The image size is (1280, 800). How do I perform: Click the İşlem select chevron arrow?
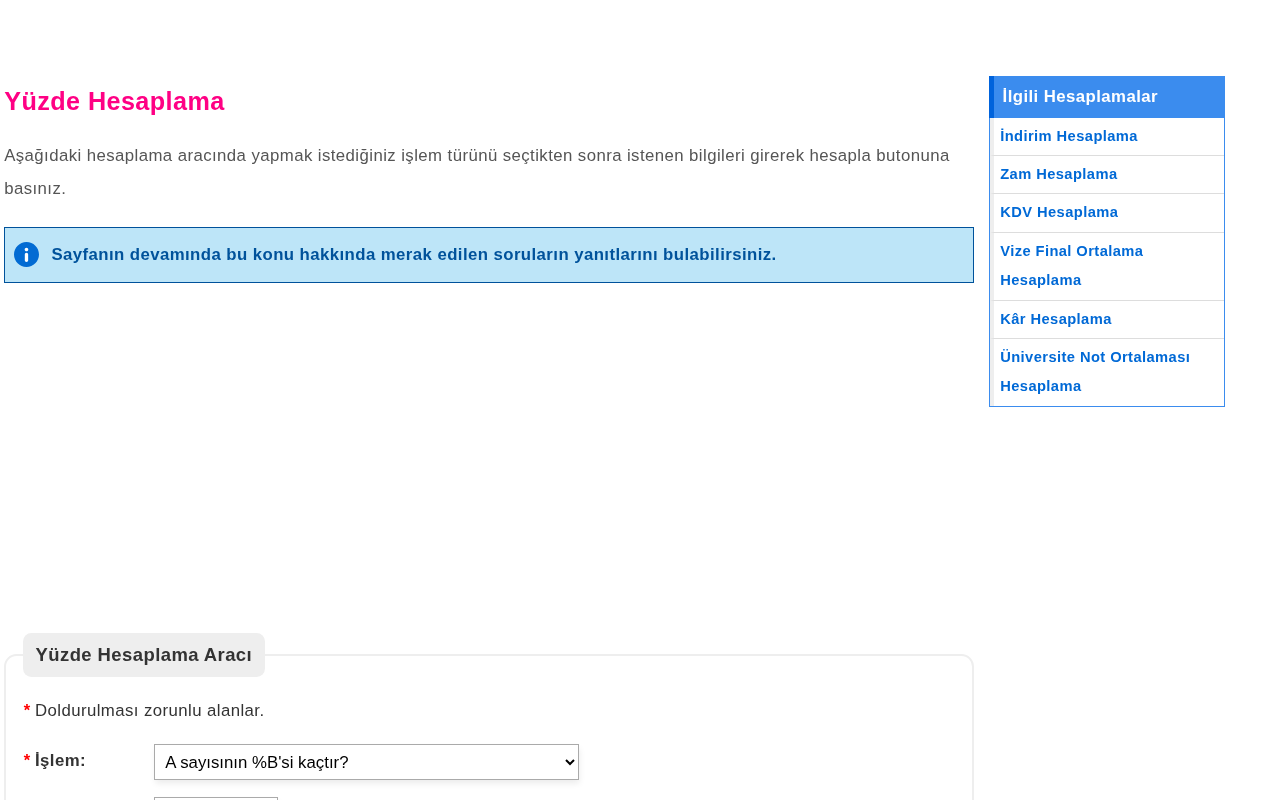(568, 762)
